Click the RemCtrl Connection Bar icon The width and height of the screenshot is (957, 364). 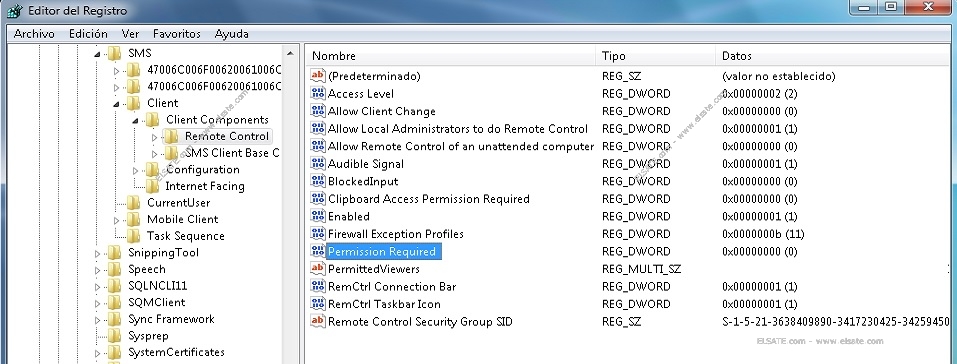[x=318, y=286]
